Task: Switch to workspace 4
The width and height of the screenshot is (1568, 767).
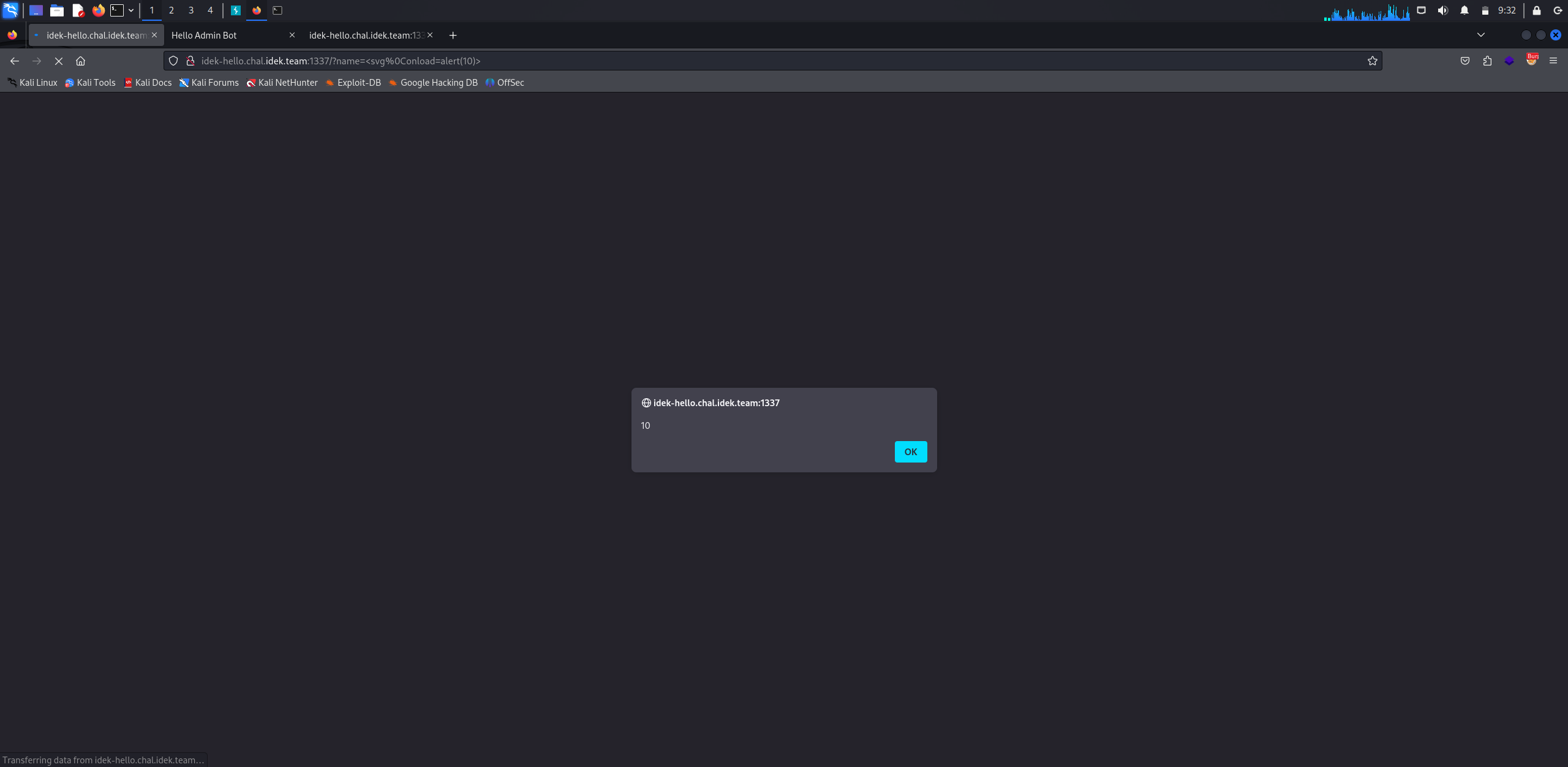Action: [210, 10]
